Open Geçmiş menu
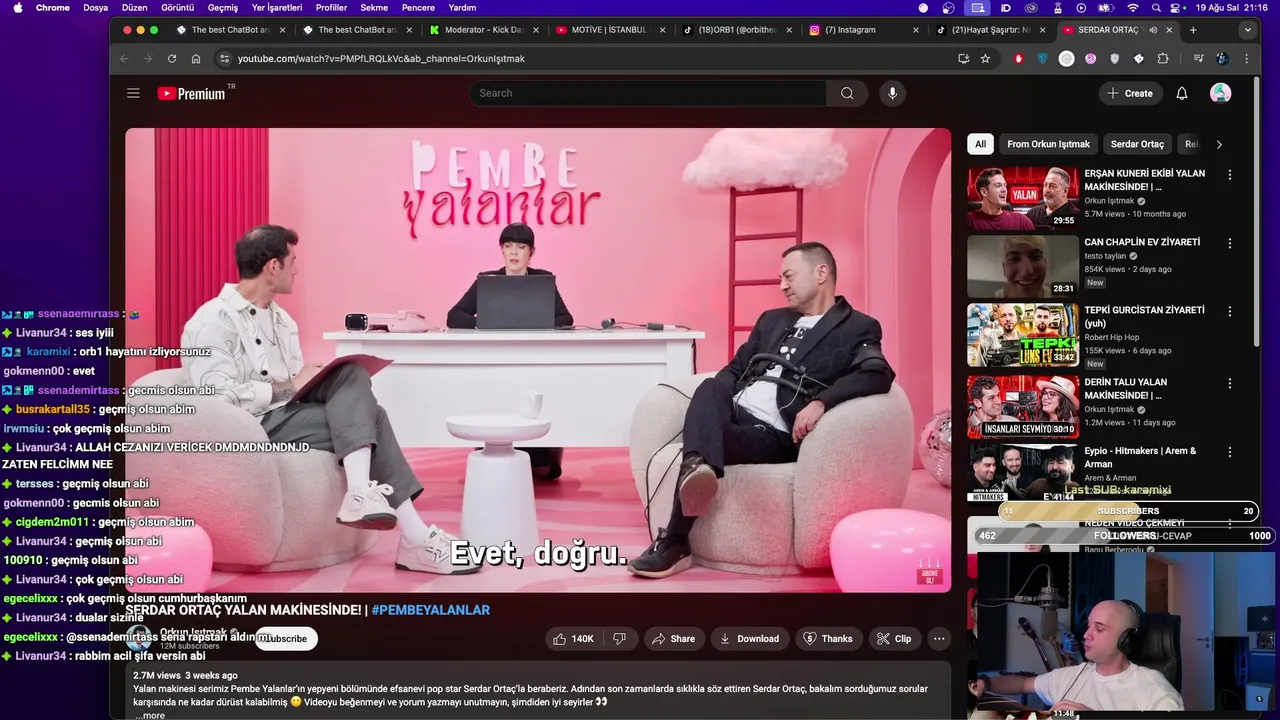 pyautogui.click(x=223, y=7)
